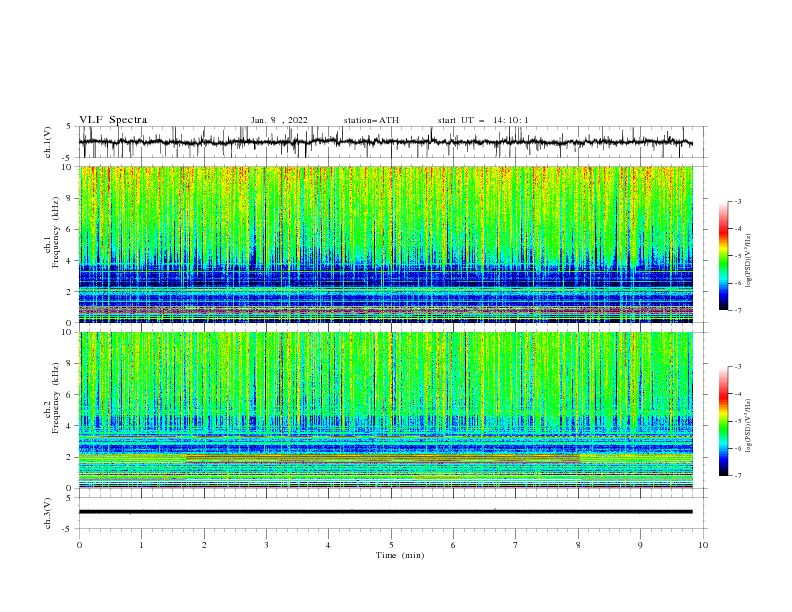Click the ch.1(V) waveform trace panel
792x612 pixels.
click(x=385, y=142)
